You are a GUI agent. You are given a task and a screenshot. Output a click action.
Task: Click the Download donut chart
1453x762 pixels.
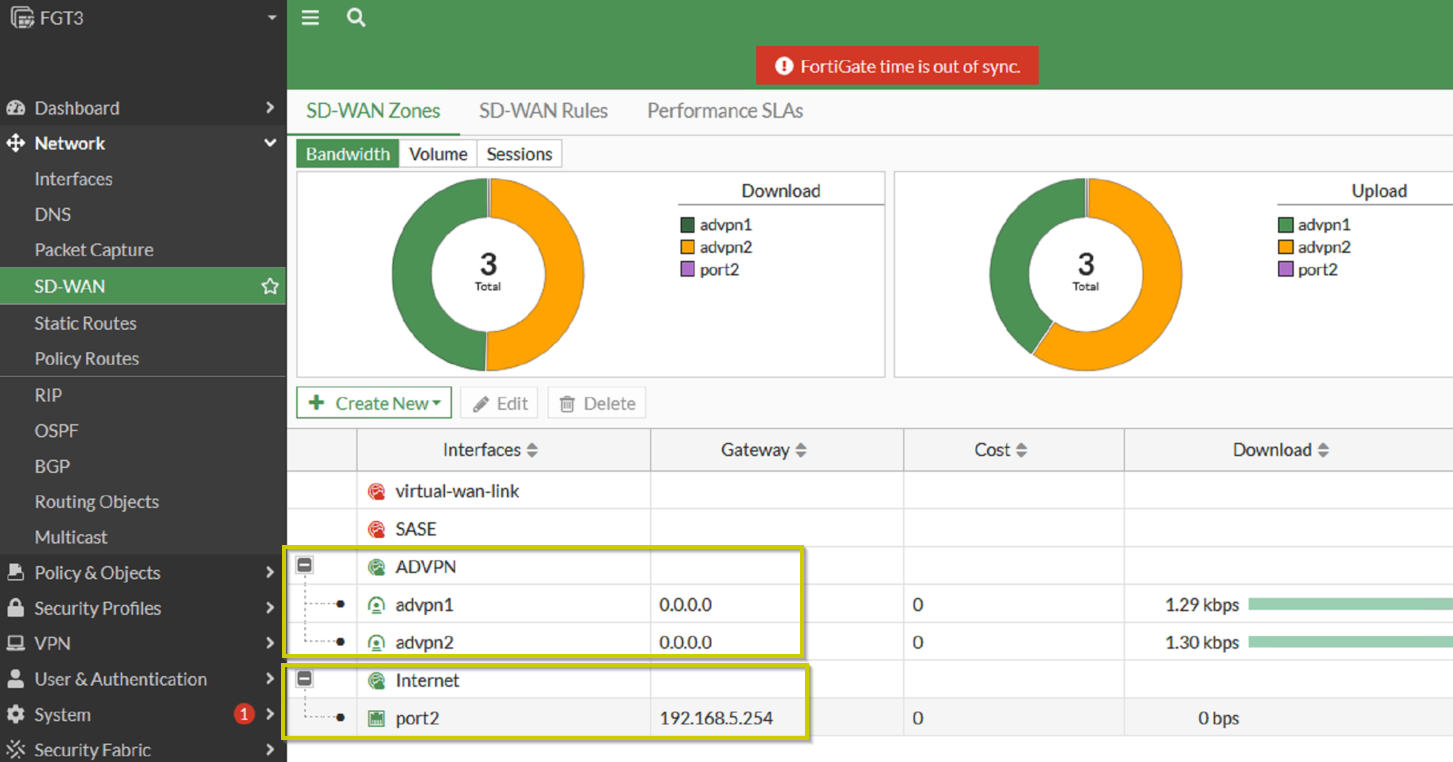click(488, 275)
